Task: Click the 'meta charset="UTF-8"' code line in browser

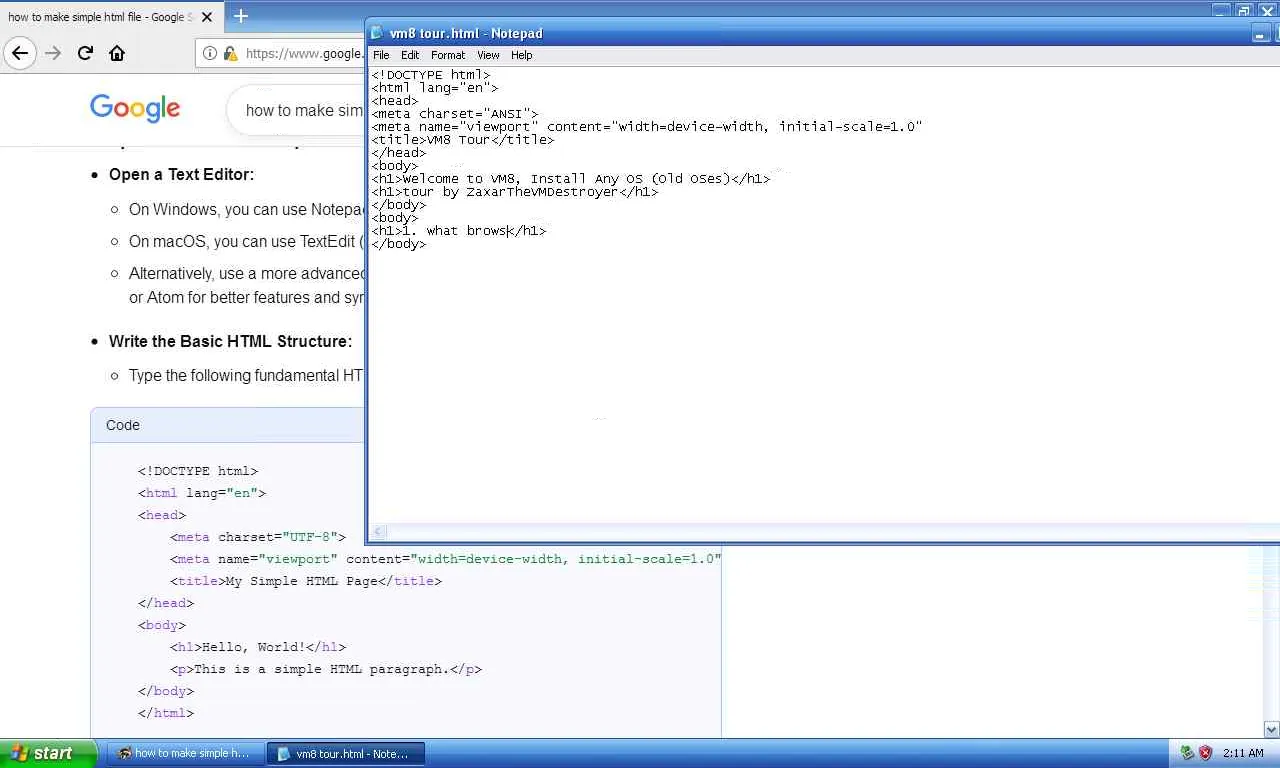Action: tap(258, 537)
